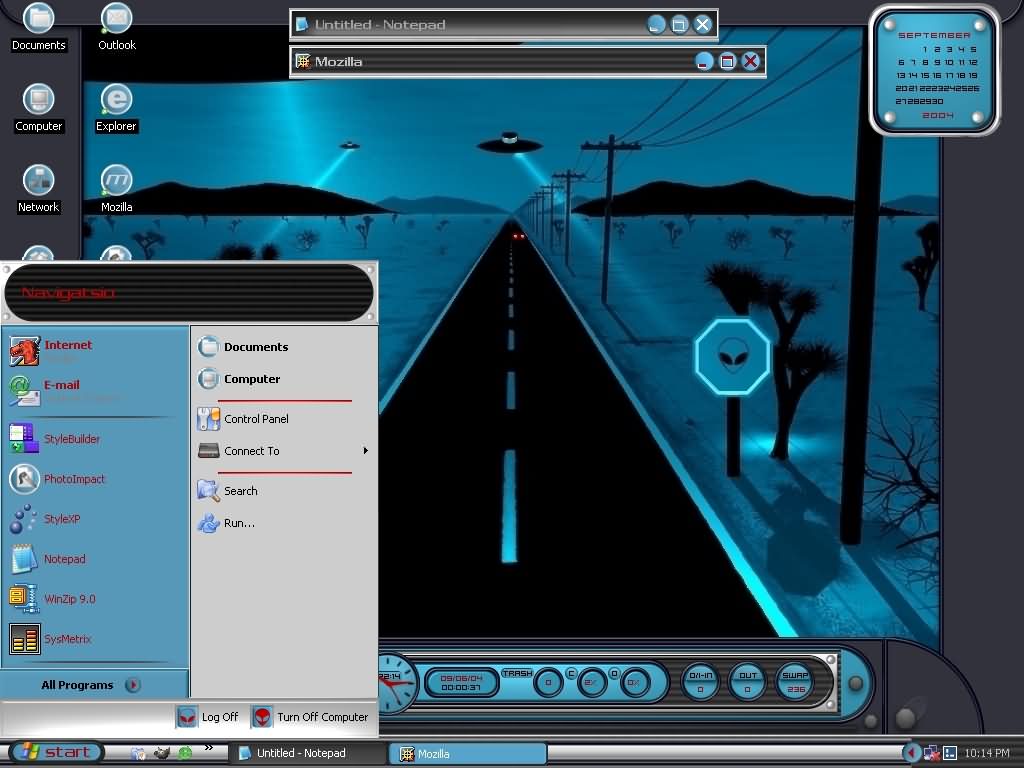Launch the Explorer desktop icon
The width and height of the screenshot is (1024, 768).
pyautogui.click(x=116, y=108)
